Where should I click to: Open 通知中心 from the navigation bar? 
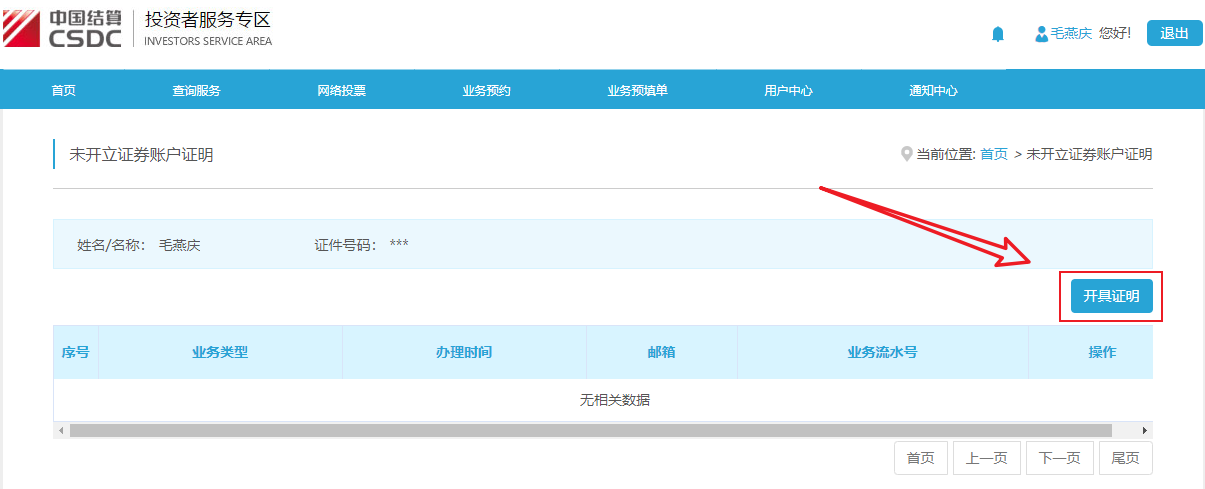pos(933,91)
